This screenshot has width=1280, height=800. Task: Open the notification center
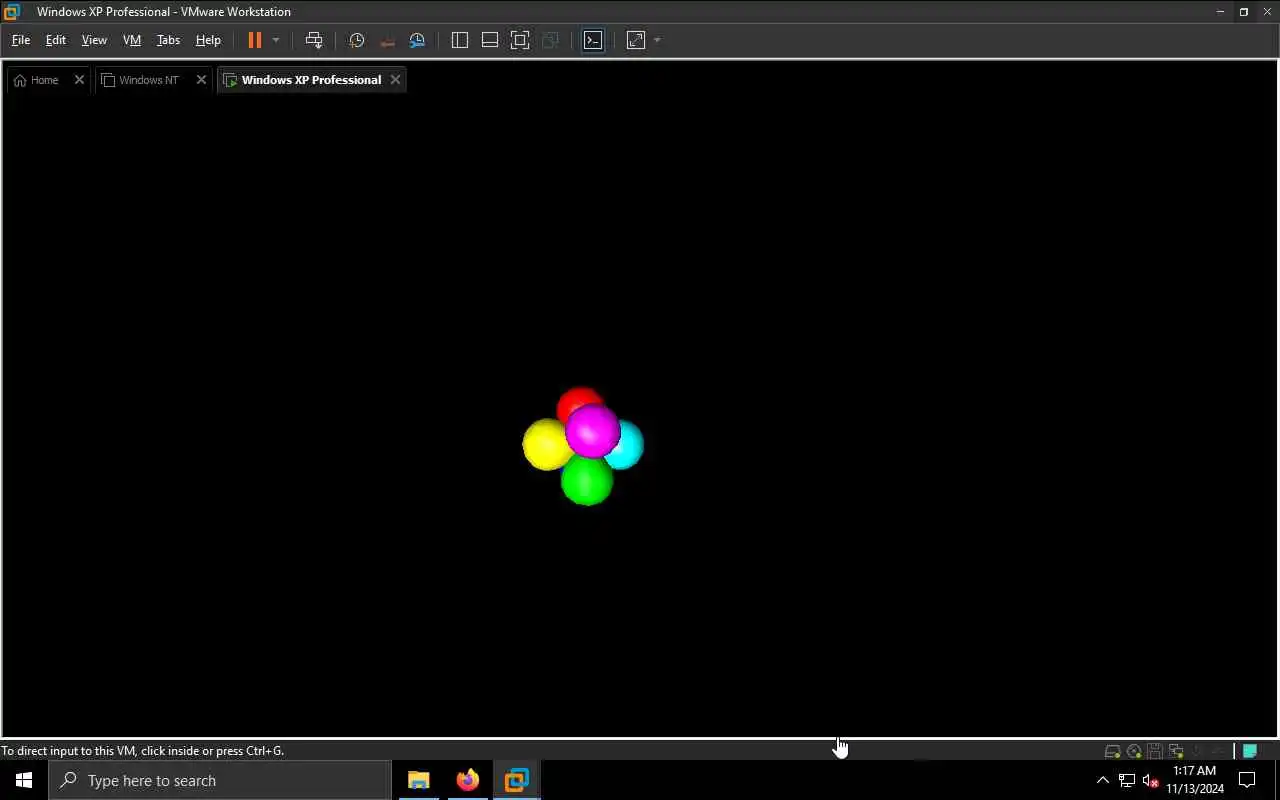point(1247,780)
